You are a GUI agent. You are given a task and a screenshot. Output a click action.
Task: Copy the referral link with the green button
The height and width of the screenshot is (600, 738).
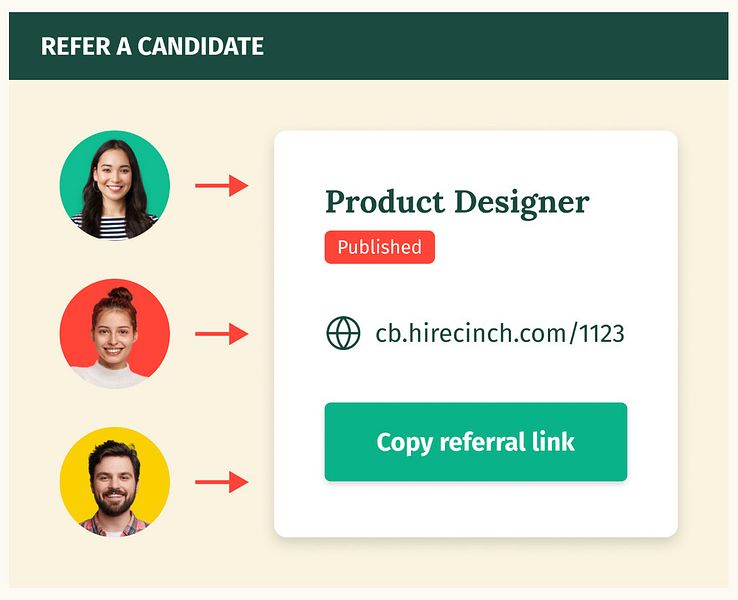pyautogui.click(x=475, y=442)
